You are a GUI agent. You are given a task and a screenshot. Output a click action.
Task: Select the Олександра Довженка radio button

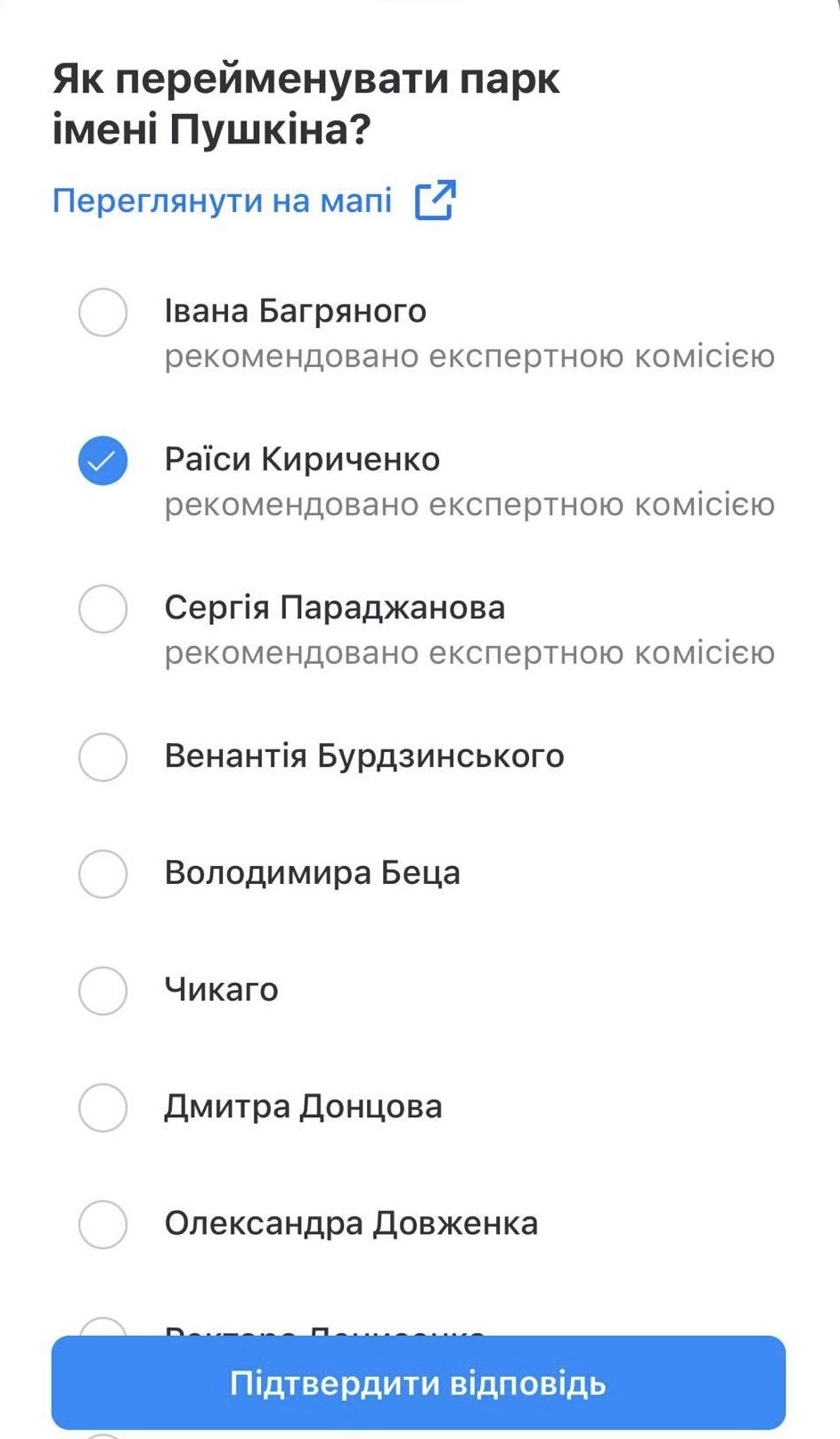[x=102, y=1224]
